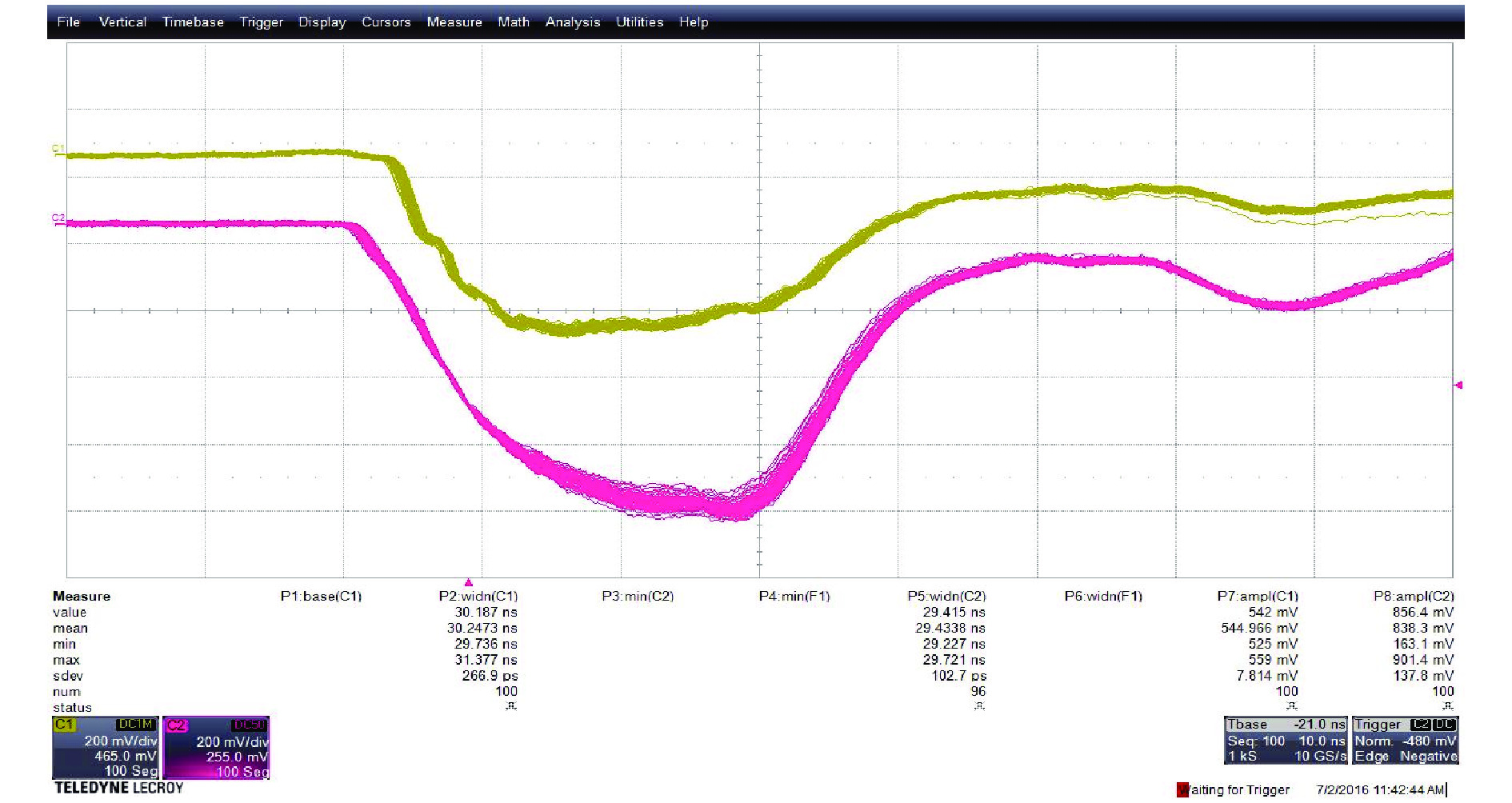Open the C1 channel descriptor box
This screenshot has height=803, width=1512.
tap(105, 747)
